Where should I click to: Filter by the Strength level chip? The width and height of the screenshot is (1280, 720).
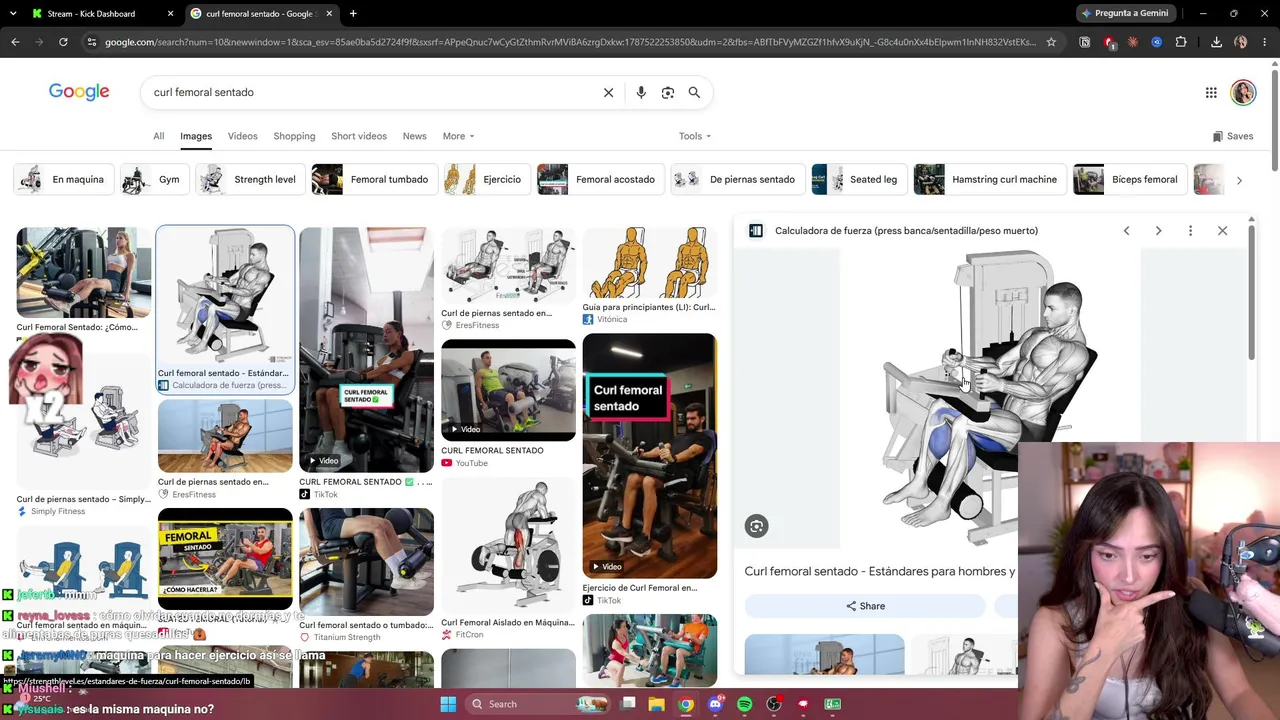click(249, 180)
